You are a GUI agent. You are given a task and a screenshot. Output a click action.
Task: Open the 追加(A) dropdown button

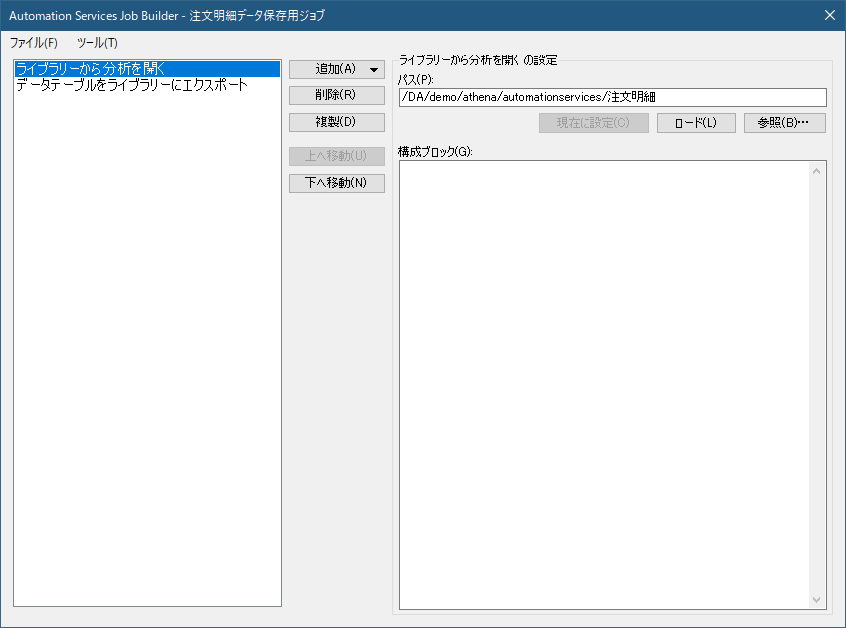[x=337, y=69]
